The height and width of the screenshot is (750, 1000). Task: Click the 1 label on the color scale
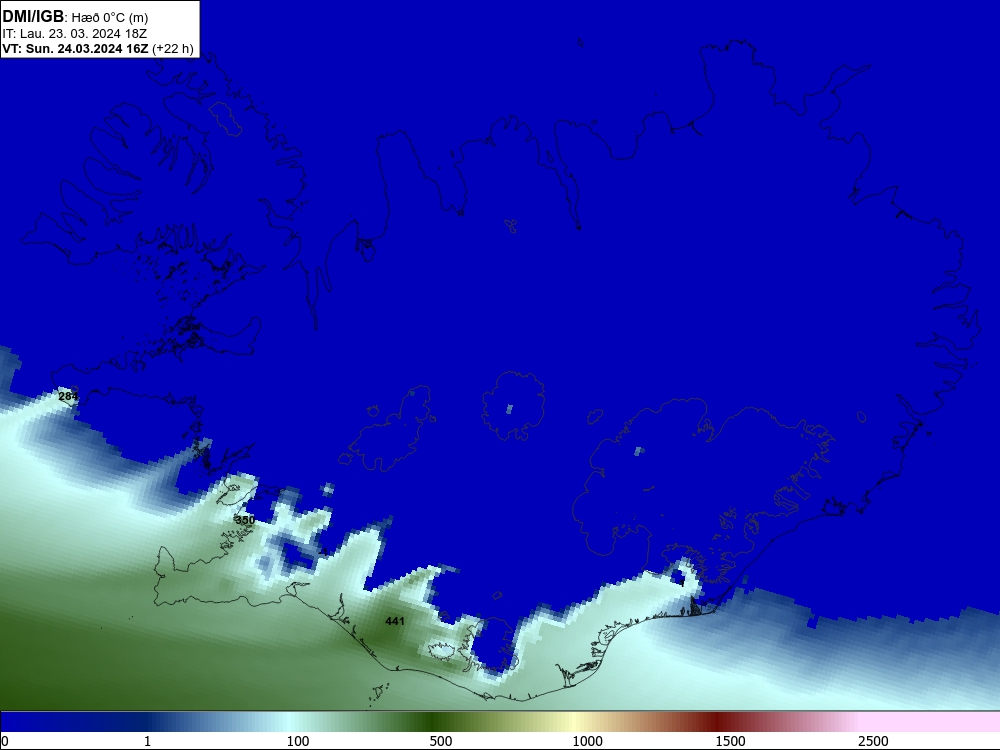(147, 741)
